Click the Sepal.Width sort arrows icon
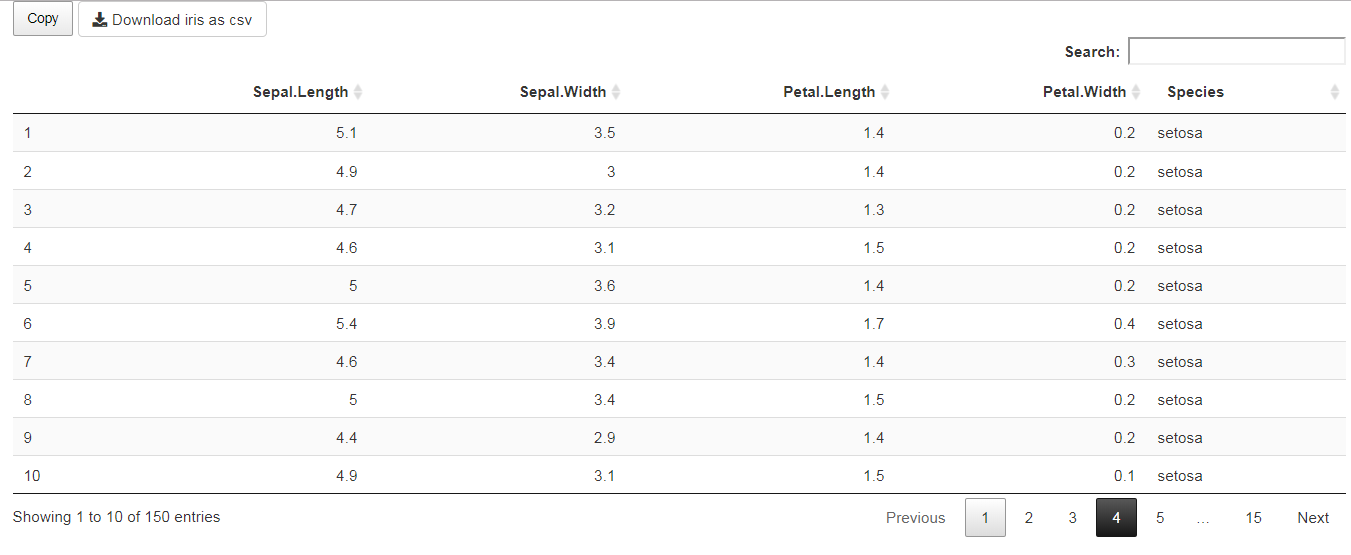Image resolution: width=1351 pixels, height=555 pixels. 616,92
